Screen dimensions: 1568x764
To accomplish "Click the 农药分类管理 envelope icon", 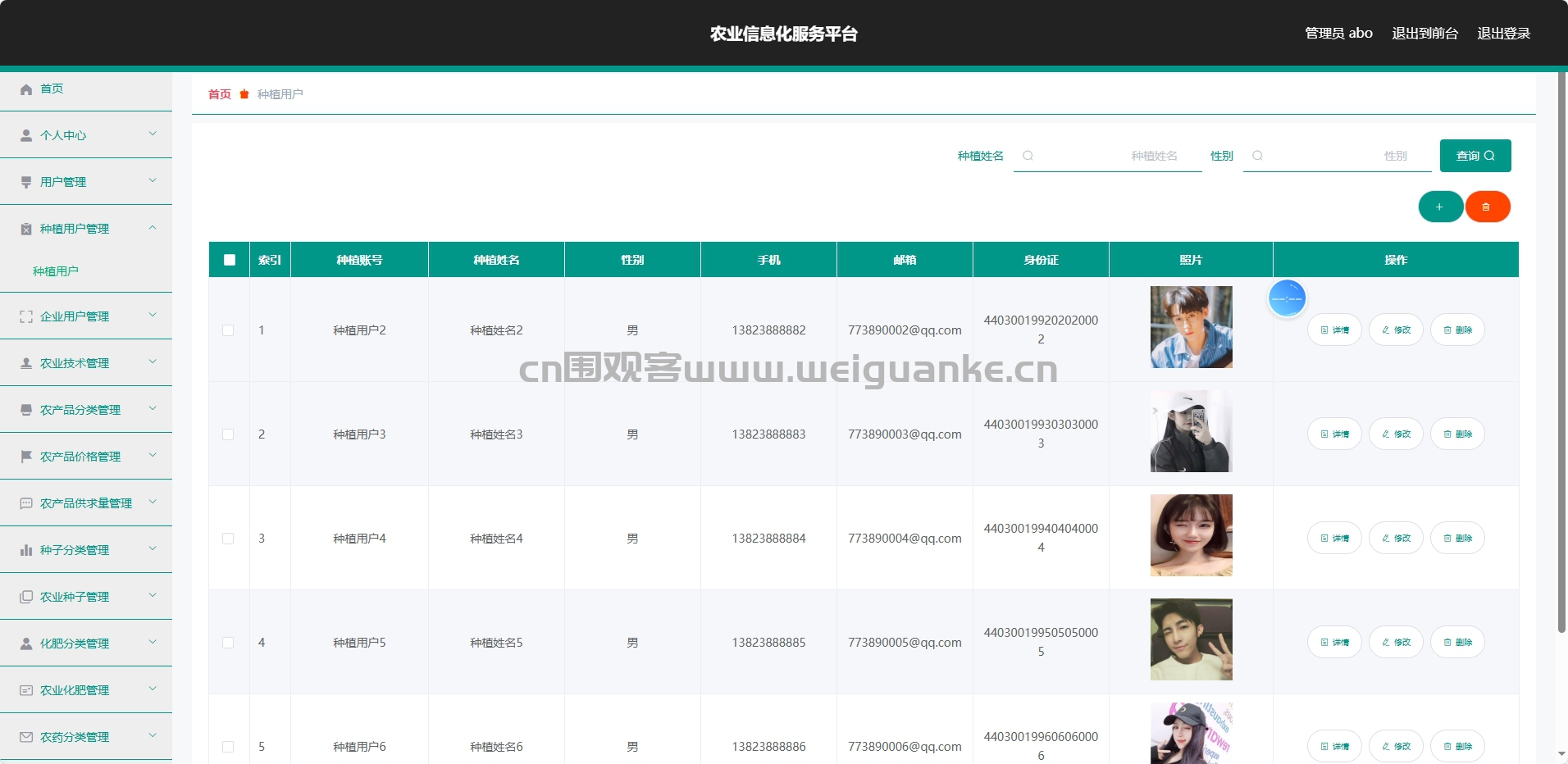I will (26, 737).
